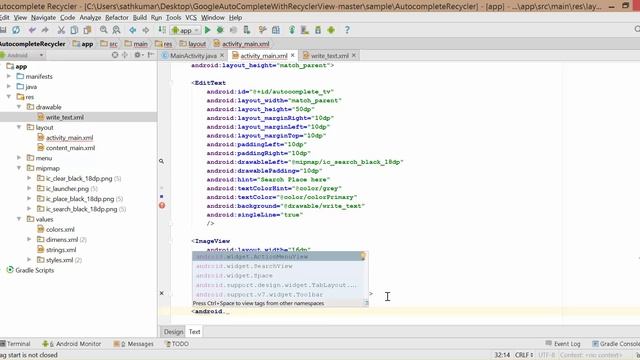The height and width of the screenshot is (360, 640).
Task: Open the Navigate menu
Action: 43,18
